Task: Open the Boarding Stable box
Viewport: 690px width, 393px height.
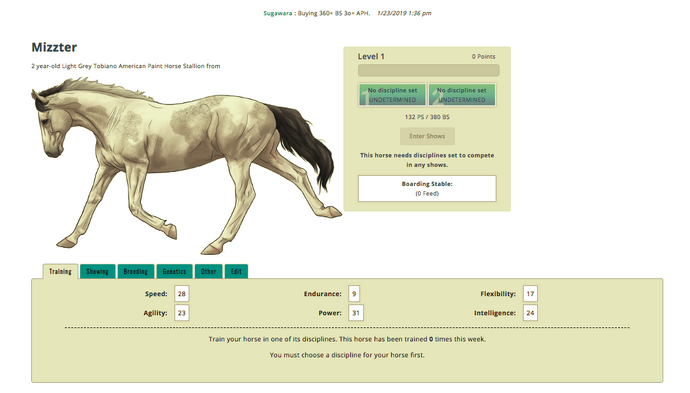Action: (x=427, y=188)
